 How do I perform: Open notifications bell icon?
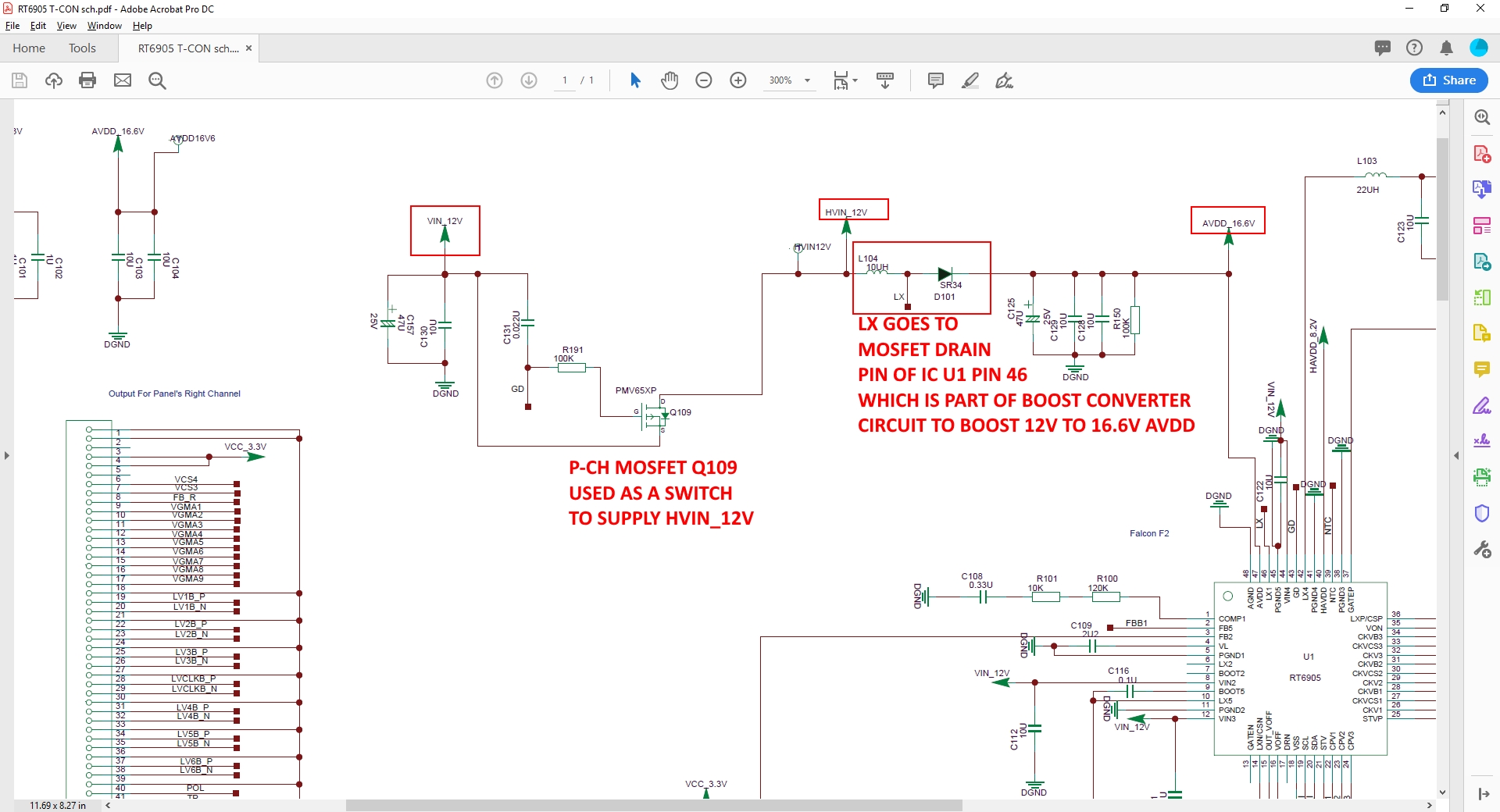coord(1446,48)
